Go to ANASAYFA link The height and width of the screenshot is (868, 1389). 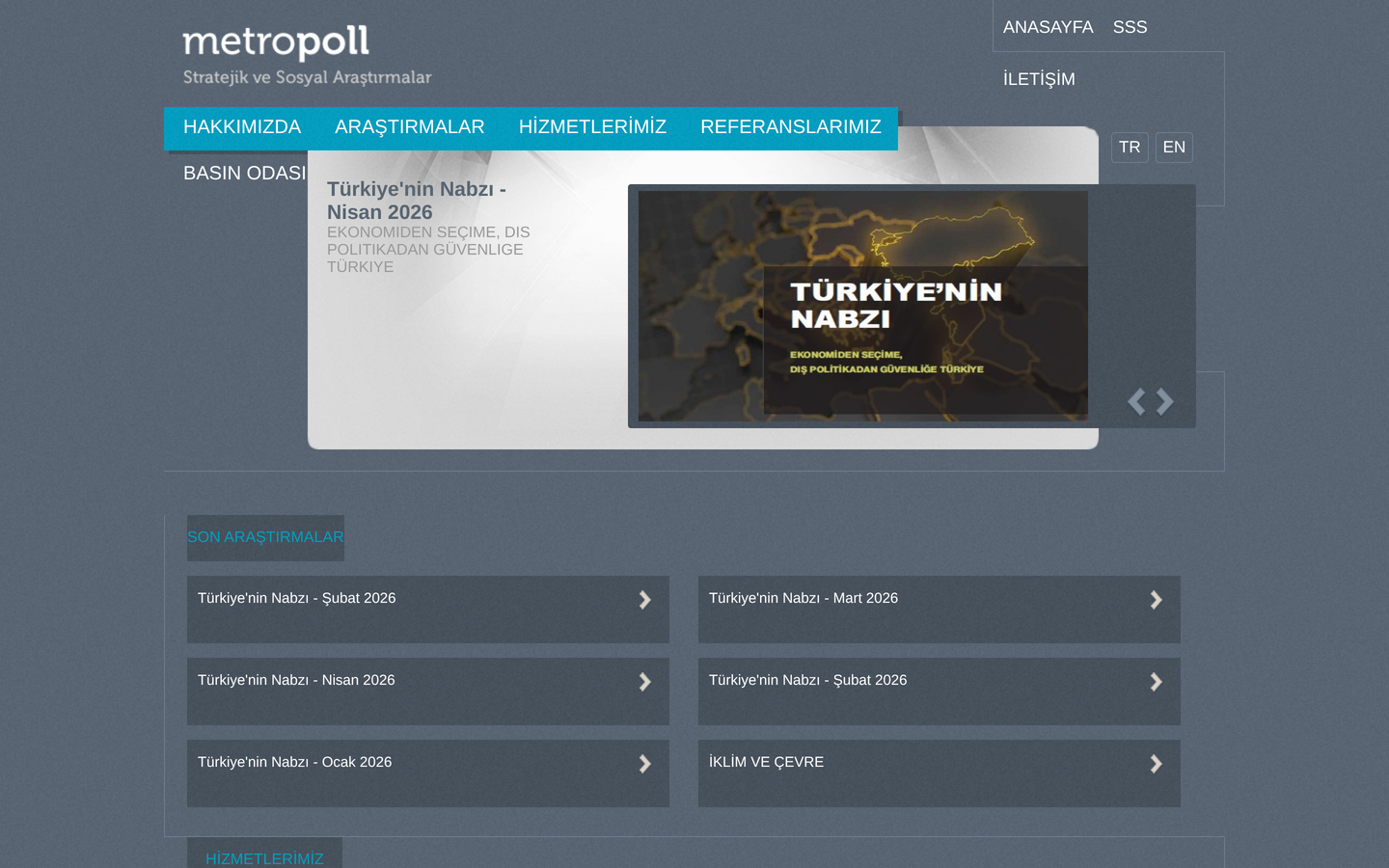click(x=1049, y=27)
